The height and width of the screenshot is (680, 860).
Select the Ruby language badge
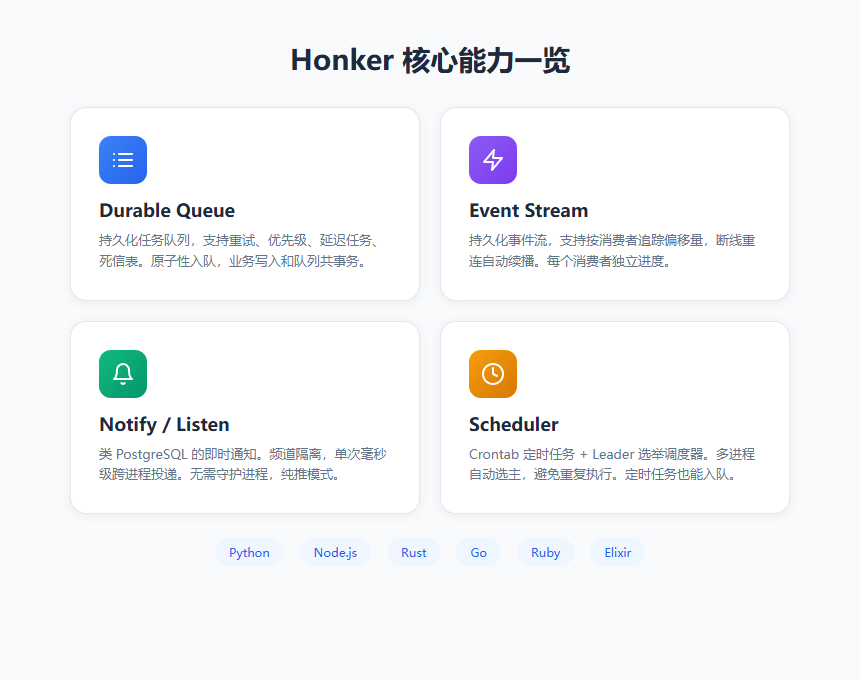[x=545, y=552]
